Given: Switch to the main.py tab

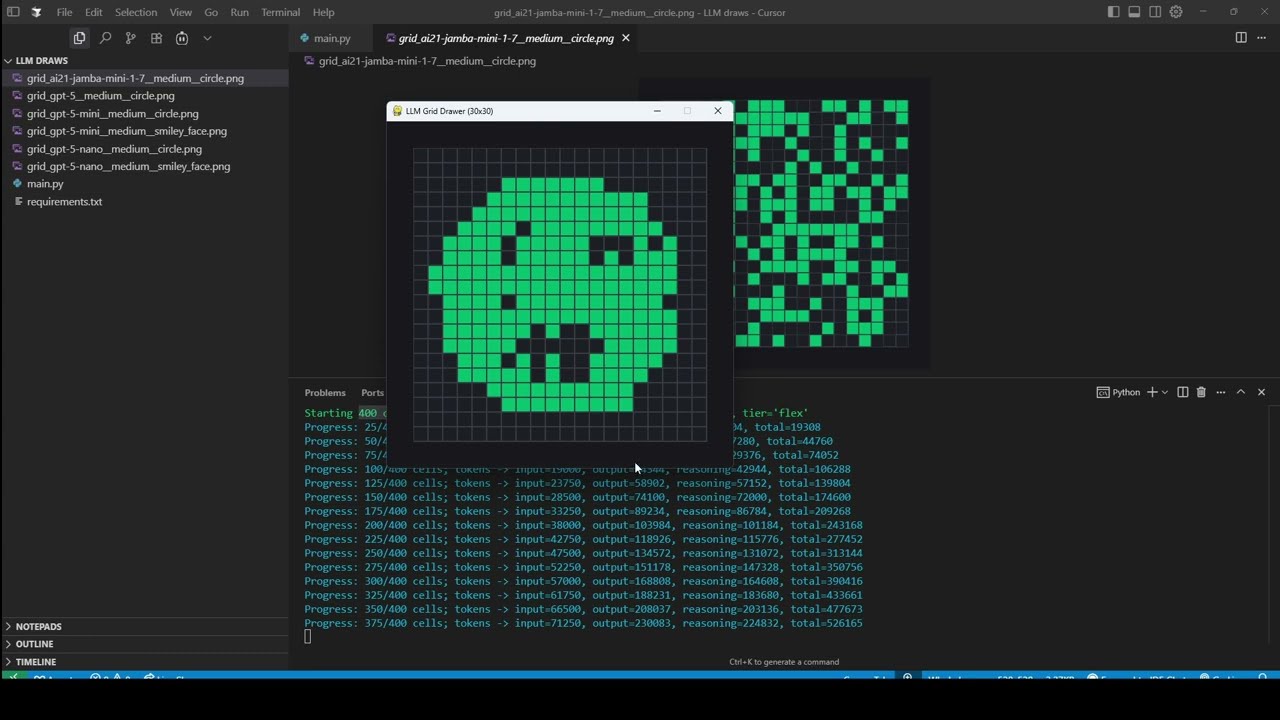Looking at the screenshot, I should (331, 38).
